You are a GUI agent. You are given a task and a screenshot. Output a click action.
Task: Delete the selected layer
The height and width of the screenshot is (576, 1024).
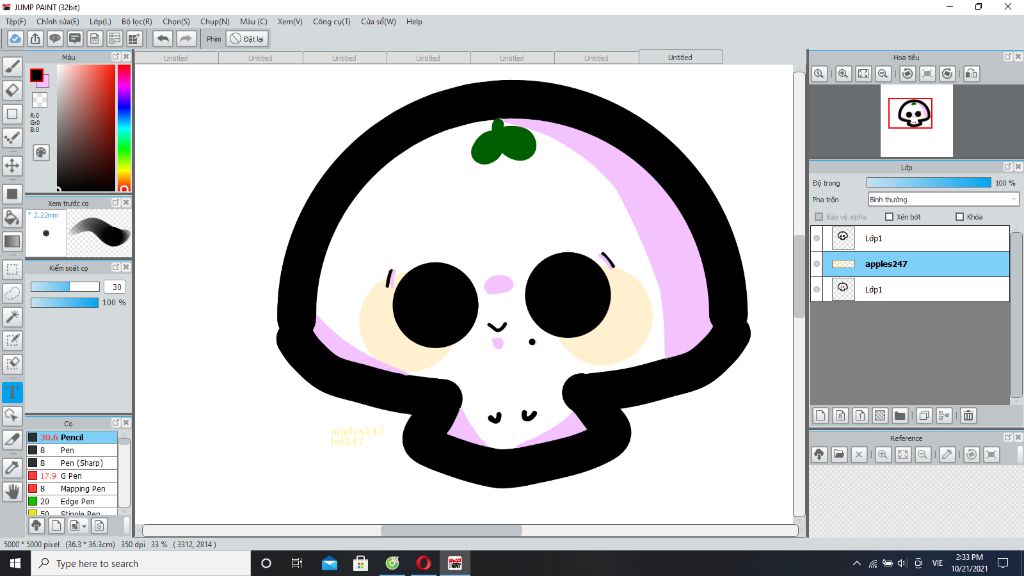pos(968,415)
